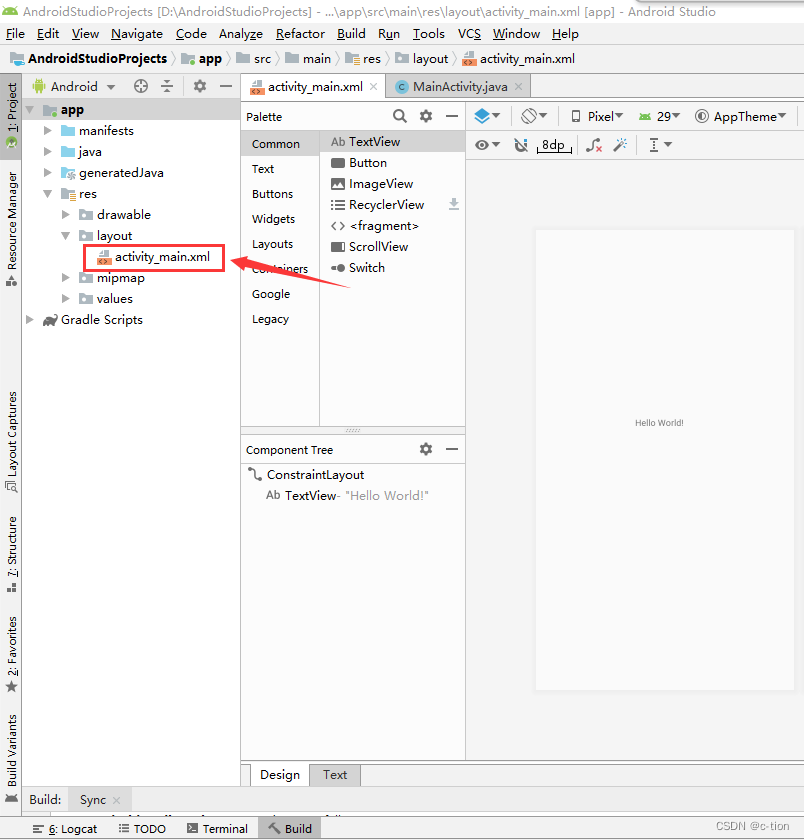Click Hello World! text on design canvas
The width and height of the screenshot is (804, 840).
click(x=659, y=423)
